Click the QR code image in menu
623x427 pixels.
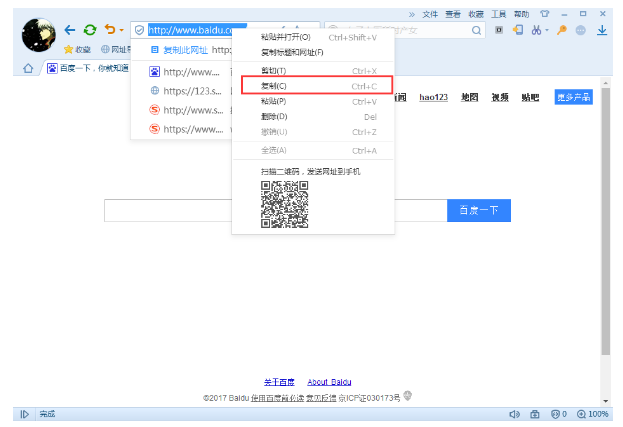pyautogui.click(x=284, y=205)
